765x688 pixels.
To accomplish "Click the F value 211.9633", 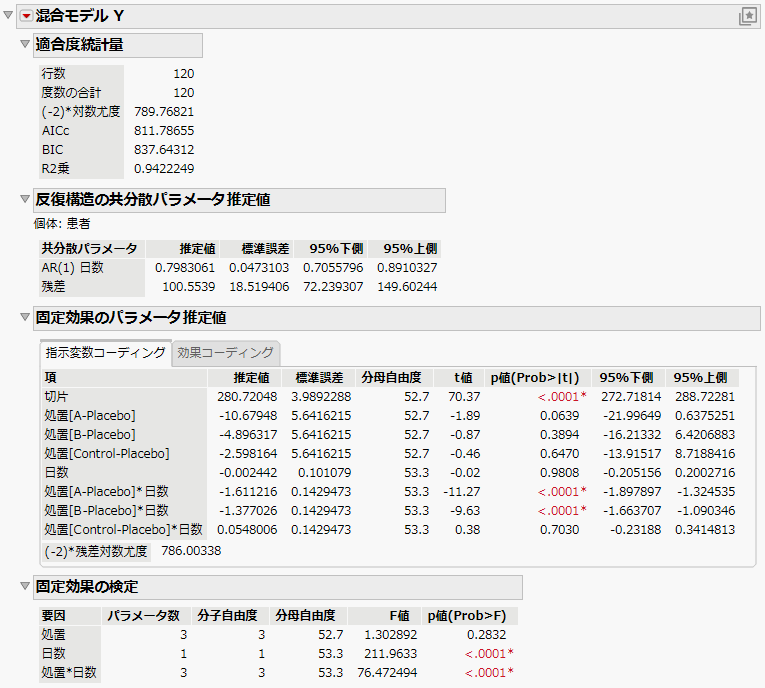I will (x=390, y=654).
